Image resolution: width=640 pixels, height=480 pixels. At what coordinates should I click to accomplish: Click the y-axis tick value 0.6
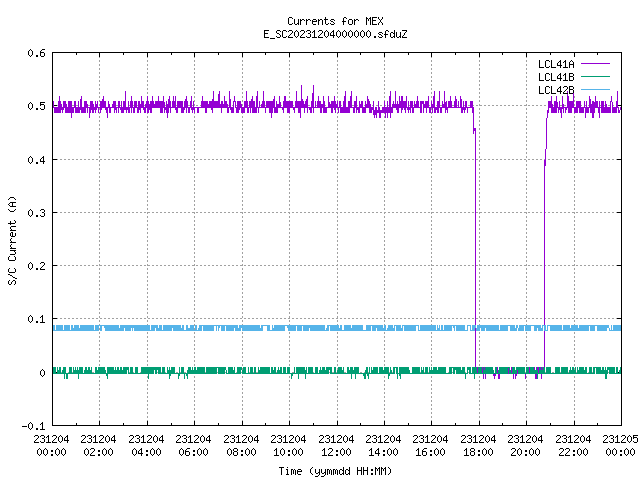pyautogui.click(x=36, y=53)
